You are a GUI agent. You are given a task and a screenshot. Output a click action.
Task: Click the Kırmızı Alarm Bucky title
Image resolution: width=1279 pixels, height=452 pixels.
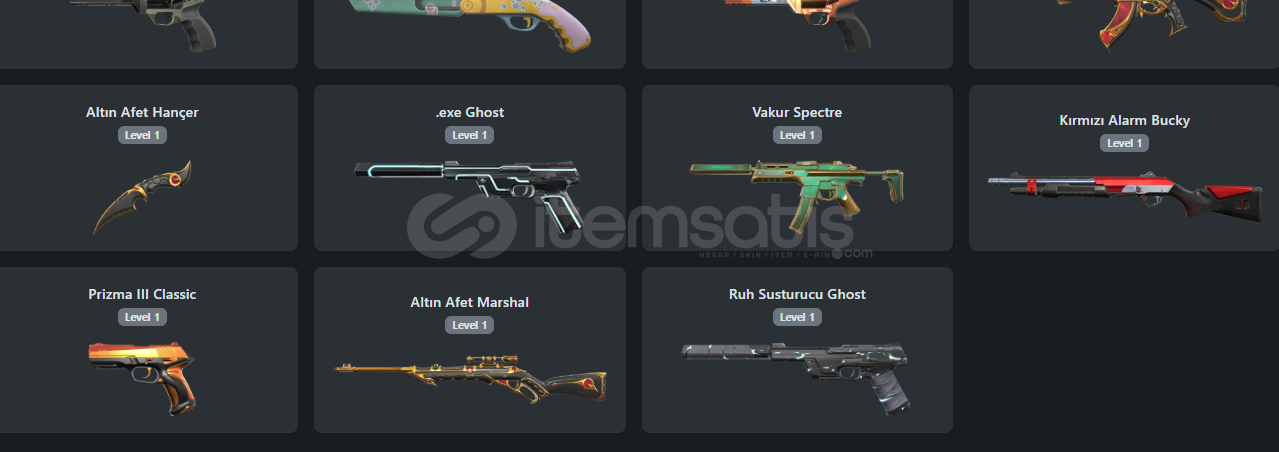click(1125, 120)
